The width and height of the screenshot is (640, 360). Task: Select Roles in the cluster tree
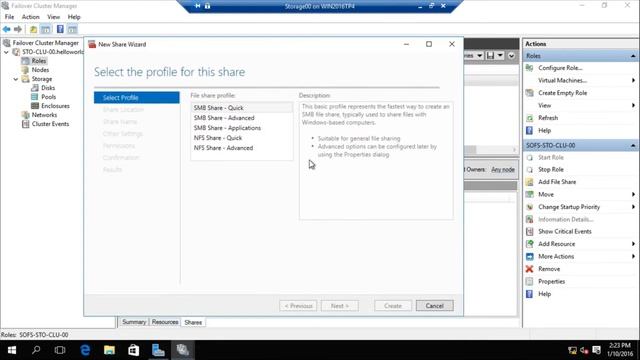[x=39, y=61]
